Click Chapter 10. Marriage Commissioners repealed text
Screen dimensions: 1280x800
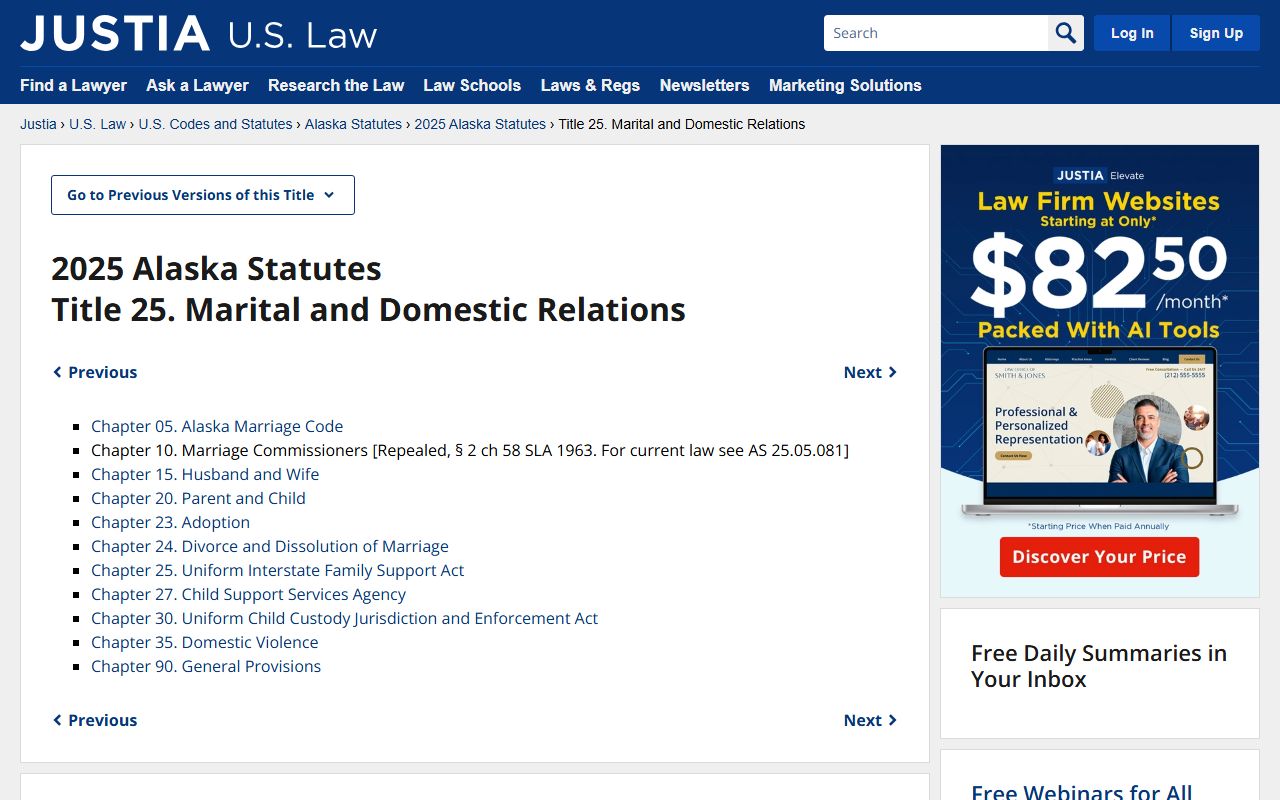(x=470, y=450)
